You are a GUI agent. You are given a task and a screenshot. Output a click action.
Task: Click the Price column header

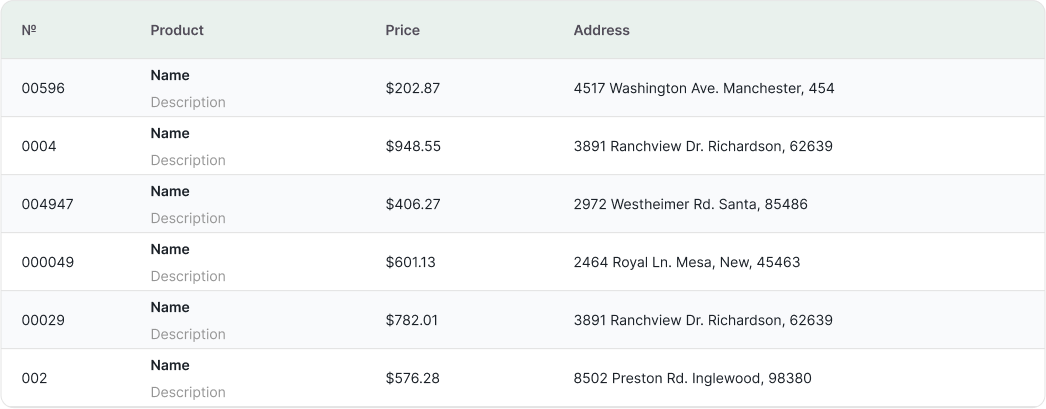coord(402,30)
